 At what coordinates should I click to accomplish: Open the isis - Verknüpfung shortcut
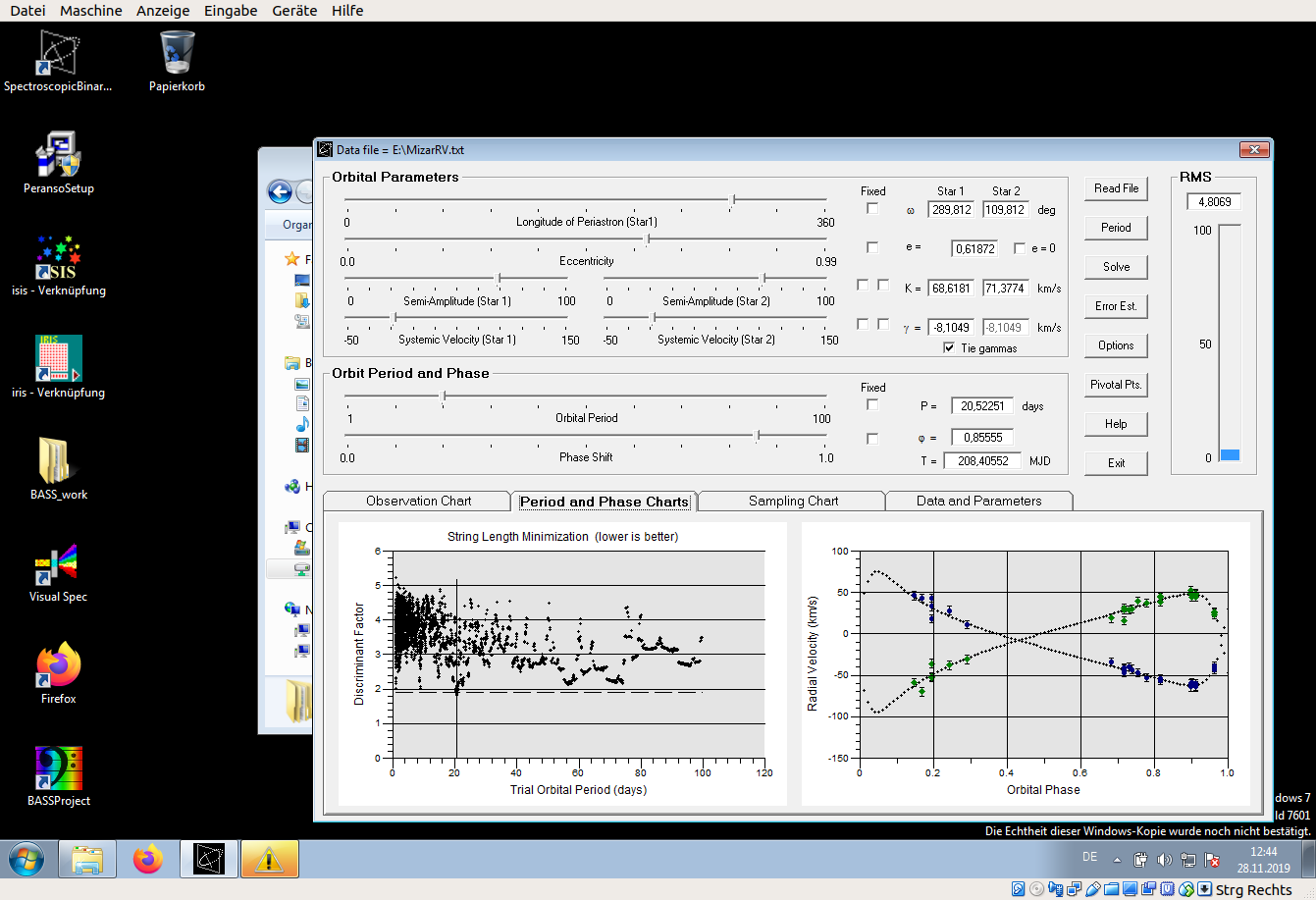58,258
